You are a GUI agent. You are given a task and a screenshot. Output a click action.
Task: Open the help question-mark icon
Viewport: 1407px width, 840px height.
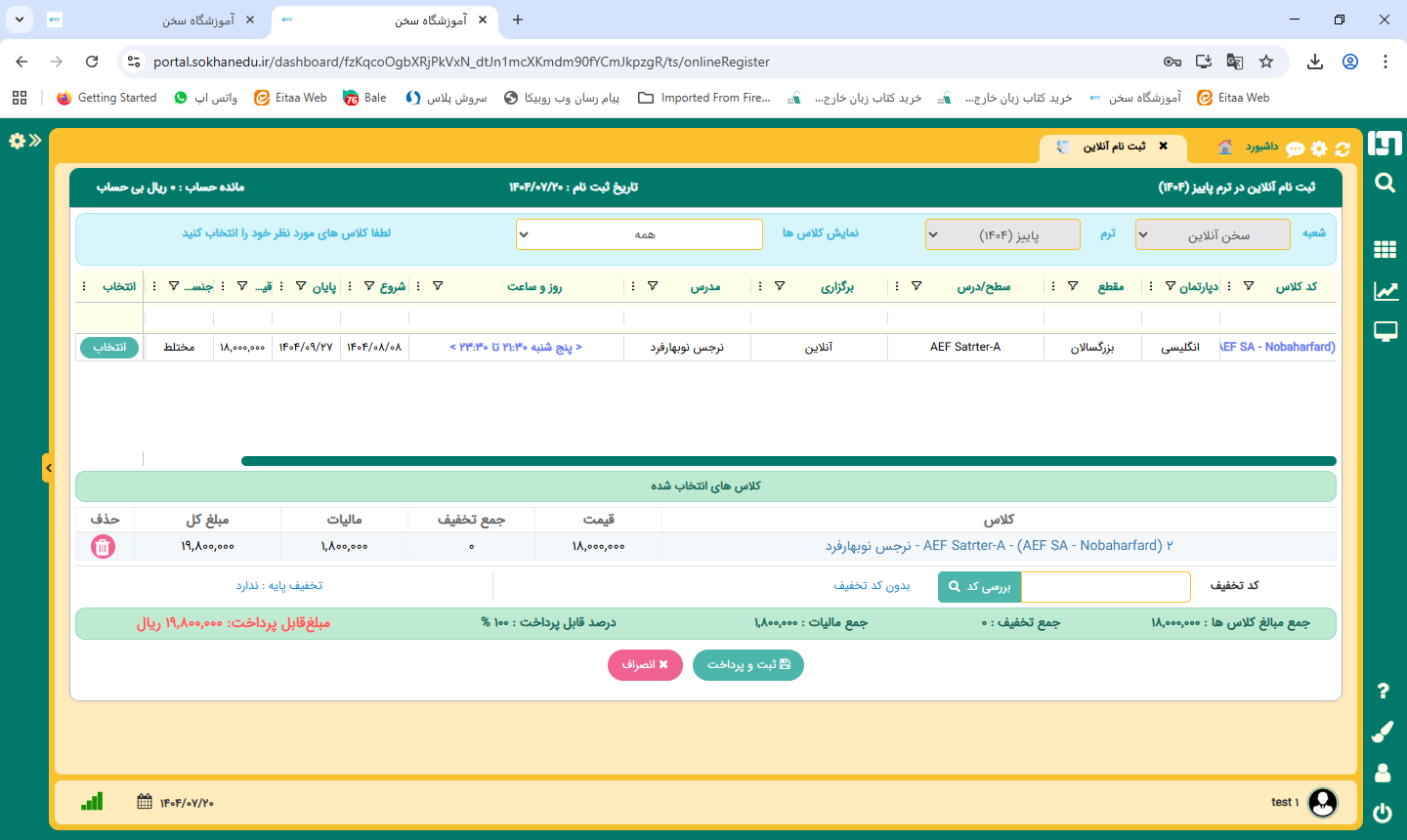point(1384,691)
